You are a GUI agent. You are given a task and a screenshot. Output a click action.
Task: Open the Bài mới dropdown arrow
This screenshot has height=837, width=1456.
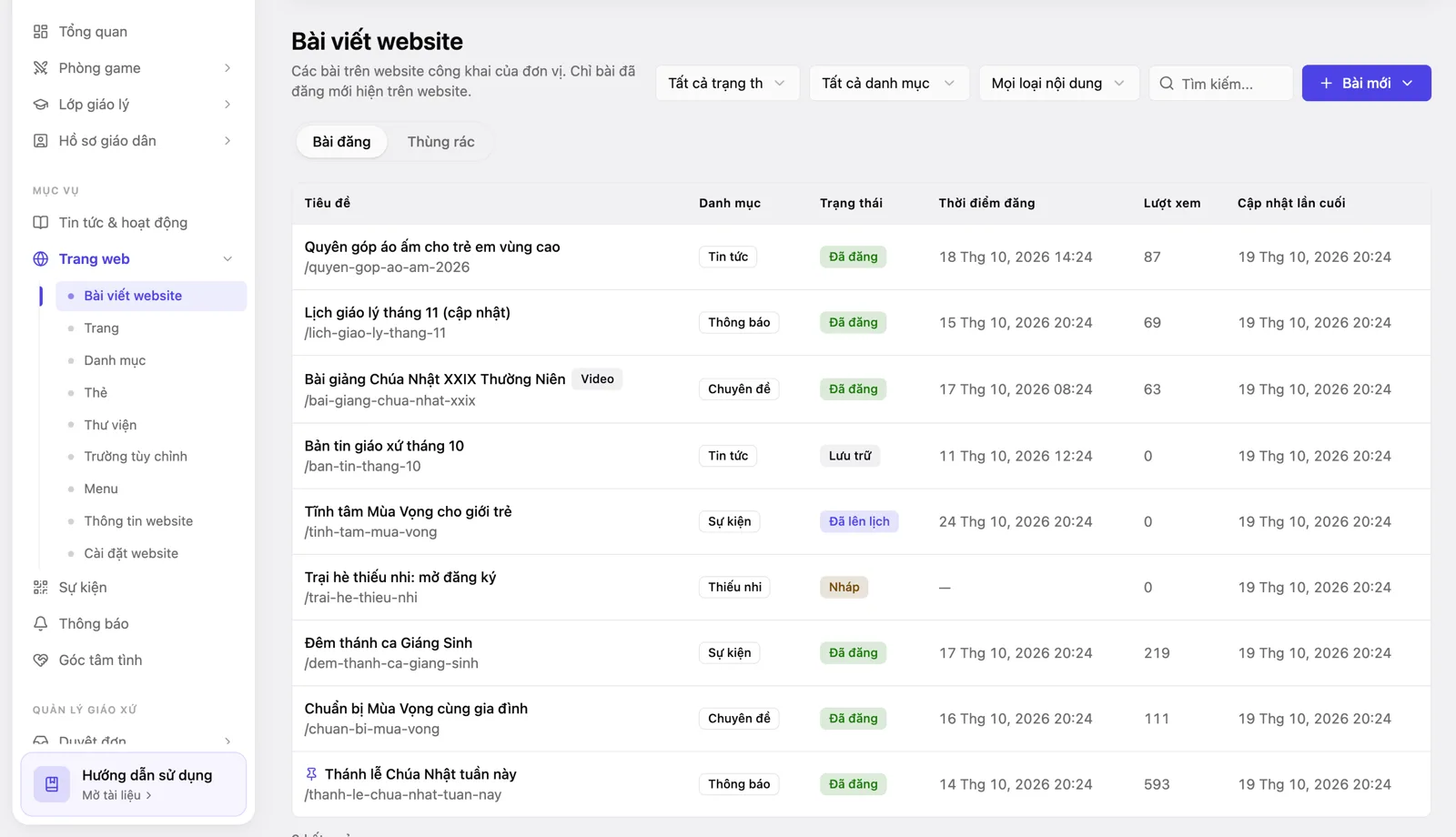1408,83
